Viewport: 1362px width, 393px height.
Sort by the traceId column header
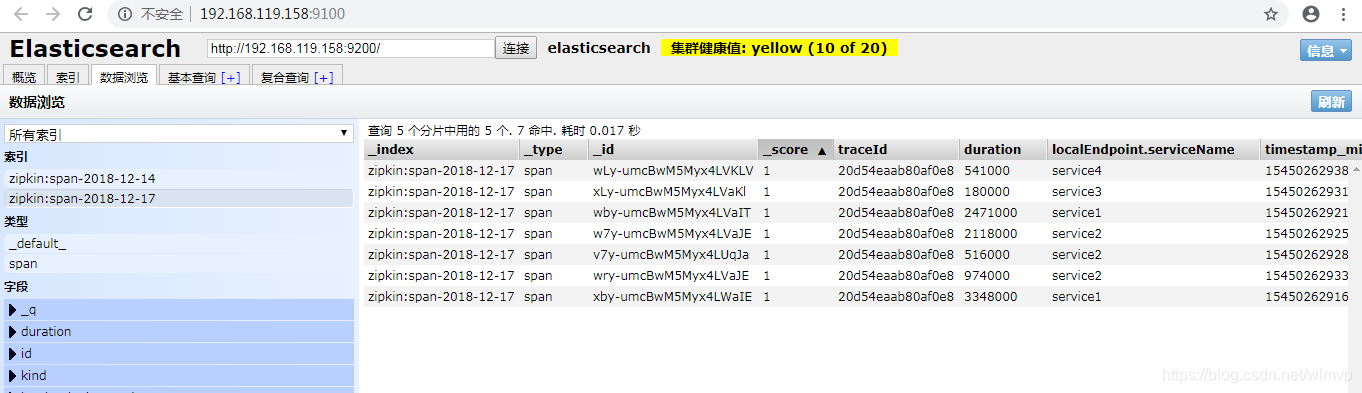pyautogui.click(x=896, y=149)
